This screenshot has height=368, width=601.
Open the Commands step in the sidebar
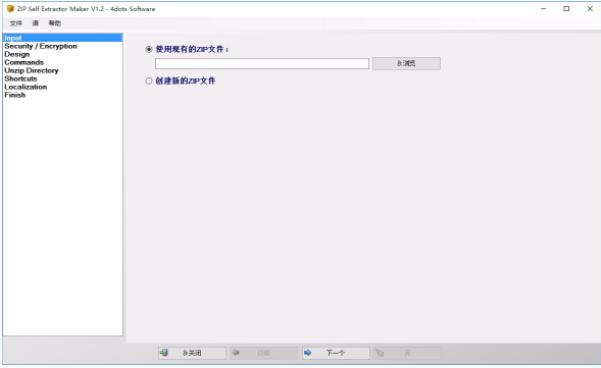24,62
